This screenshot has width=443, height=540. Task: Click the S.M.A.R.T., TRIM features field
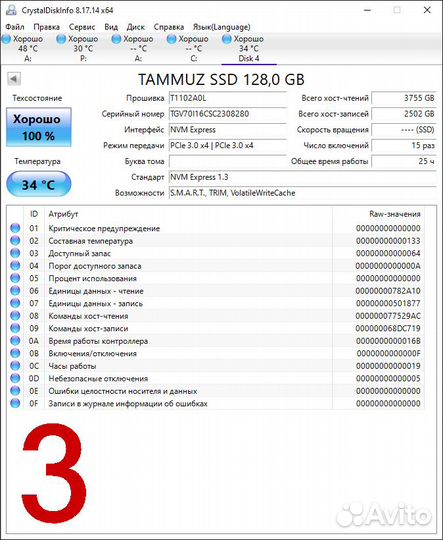[x=302, y=193]
